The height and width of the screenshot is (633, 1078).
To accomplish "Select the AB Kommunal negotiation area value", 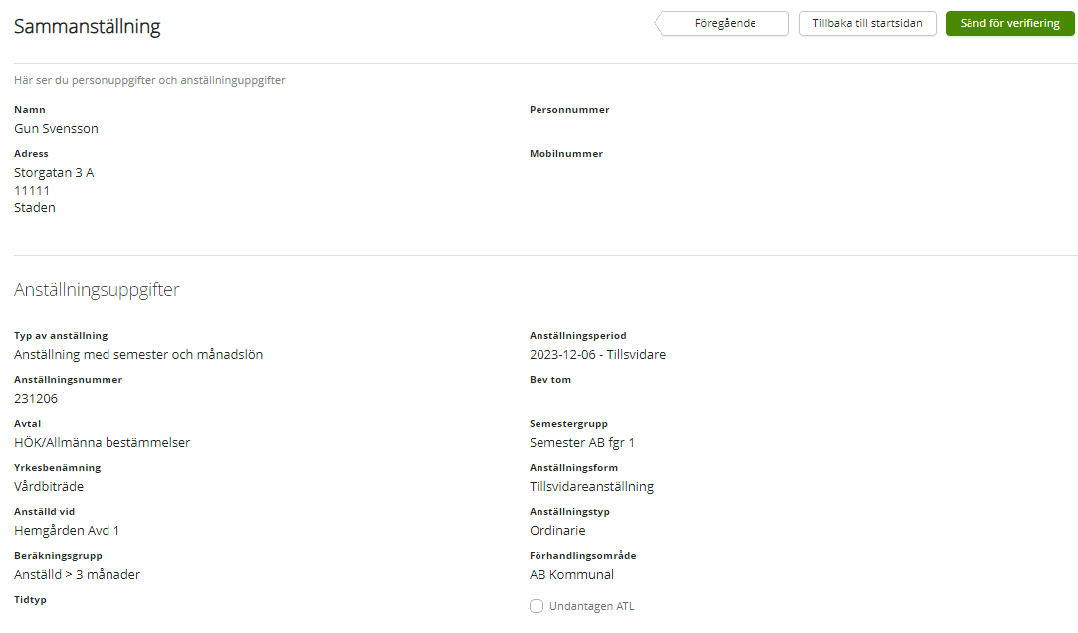I will coord(571,575).
